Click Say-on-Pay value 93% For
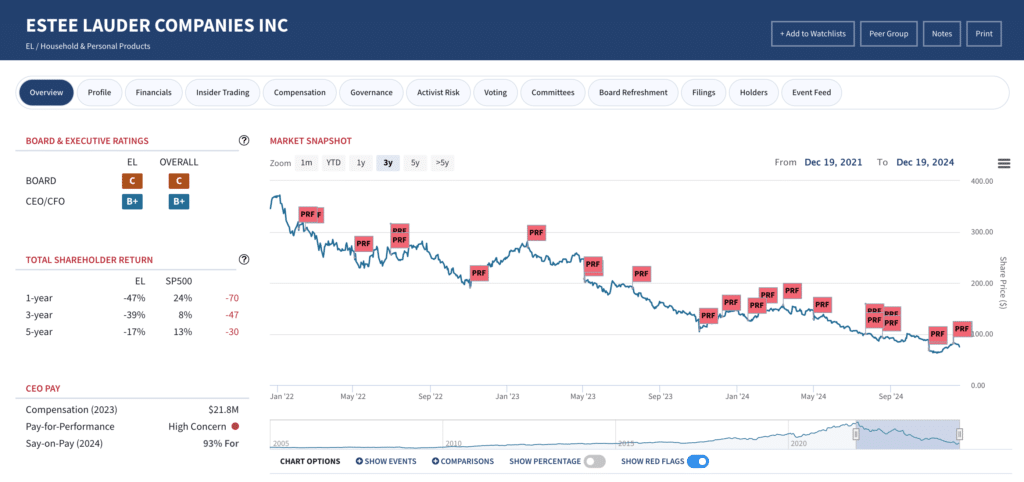The width and height of the screenshot is (1024, 482). tap(221, 443)
